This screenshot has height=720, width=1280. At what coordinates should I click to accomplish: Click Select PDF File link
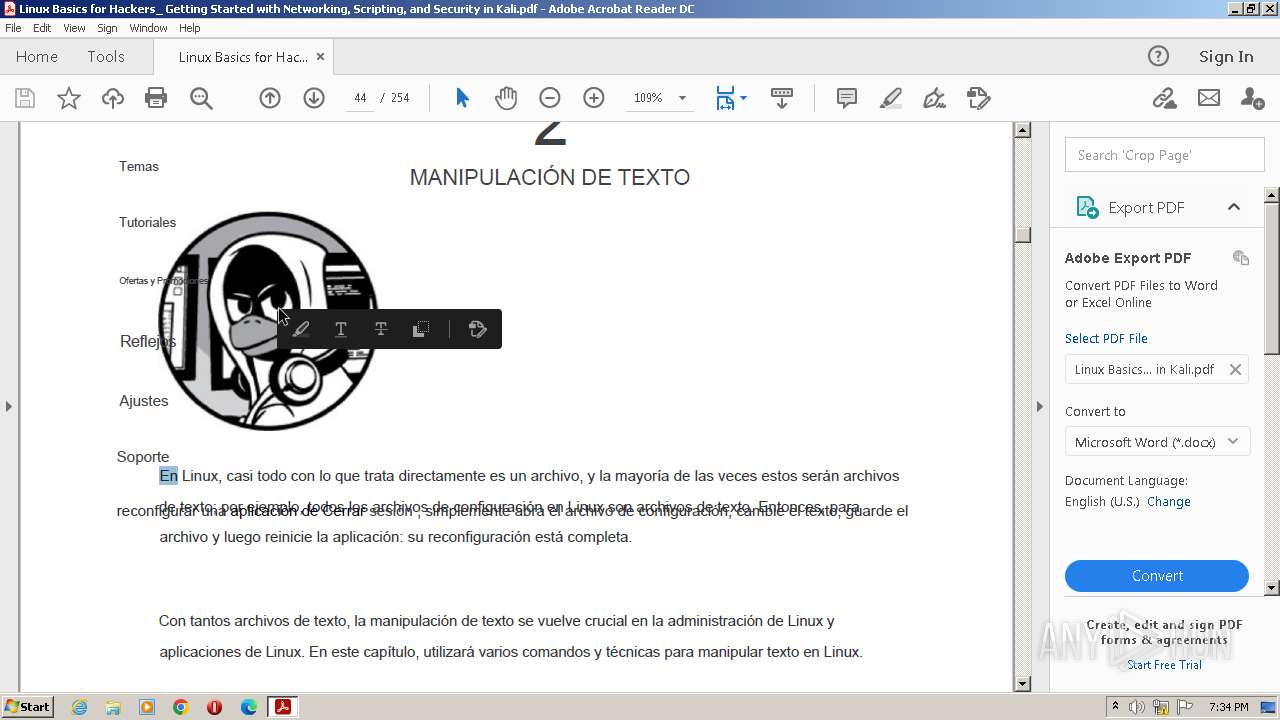(x=1106, y=338)
